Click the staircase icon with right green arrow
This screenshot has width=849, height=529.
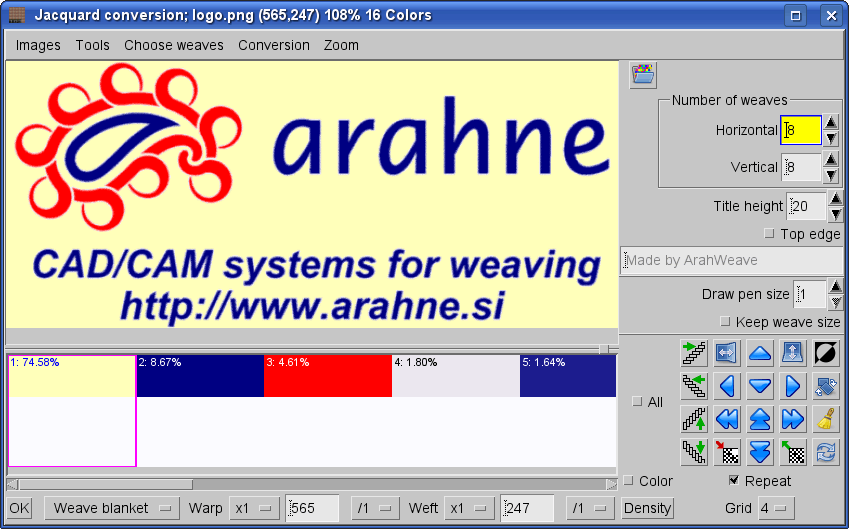(694, 354)
